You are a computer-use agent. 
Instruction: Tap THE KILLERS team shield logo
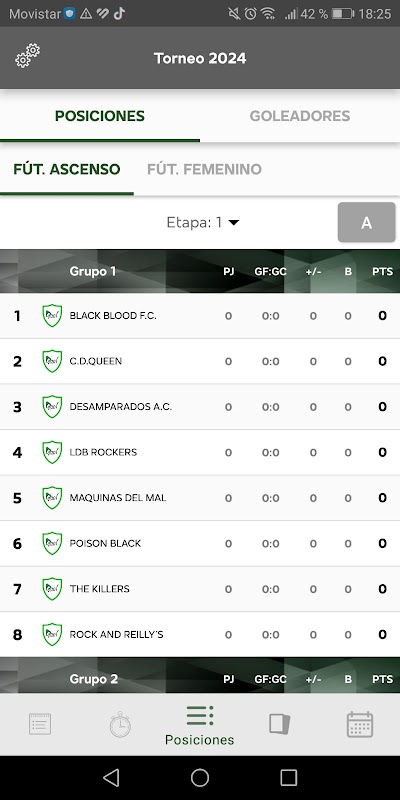pos(52,589)
